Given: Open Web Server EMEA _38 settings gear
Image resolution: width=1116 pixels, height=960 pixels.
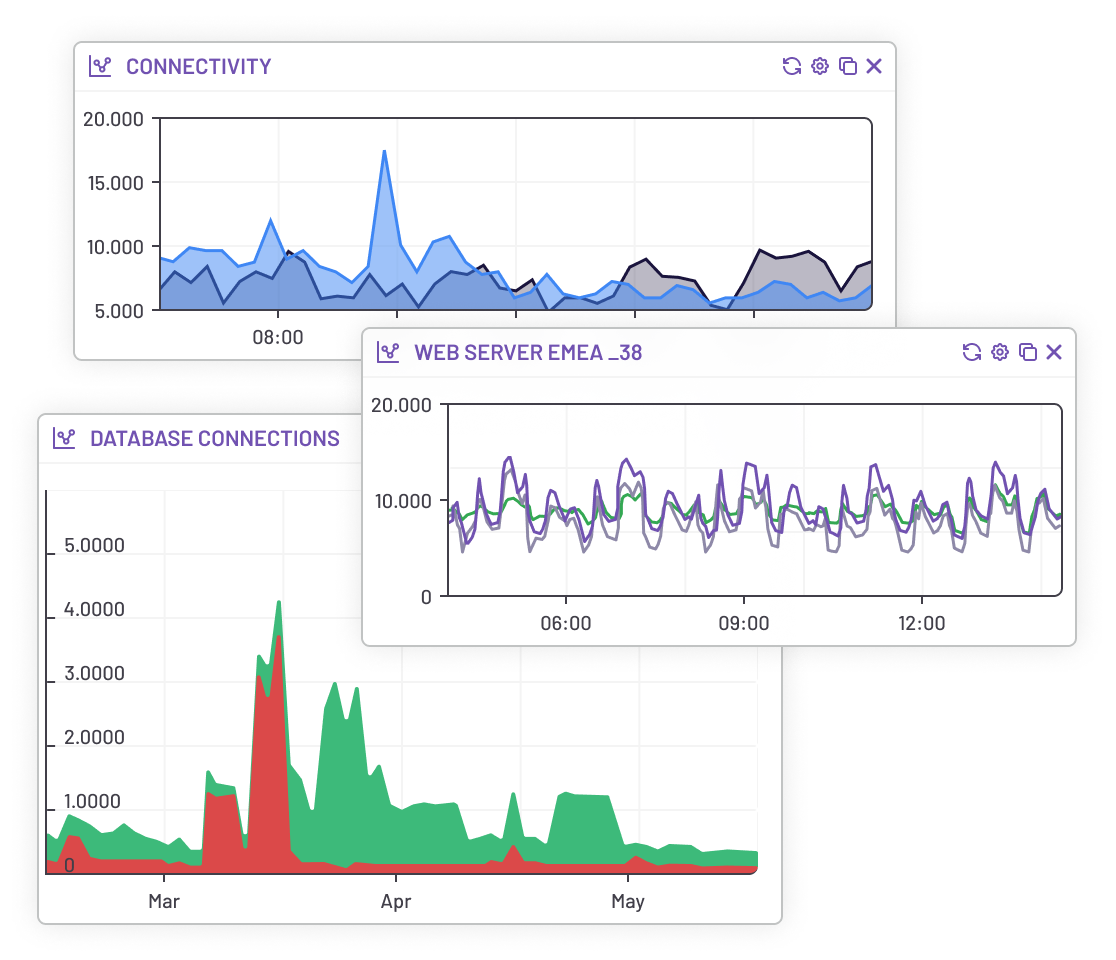Looking at the screenshot, I should [999, 352].
